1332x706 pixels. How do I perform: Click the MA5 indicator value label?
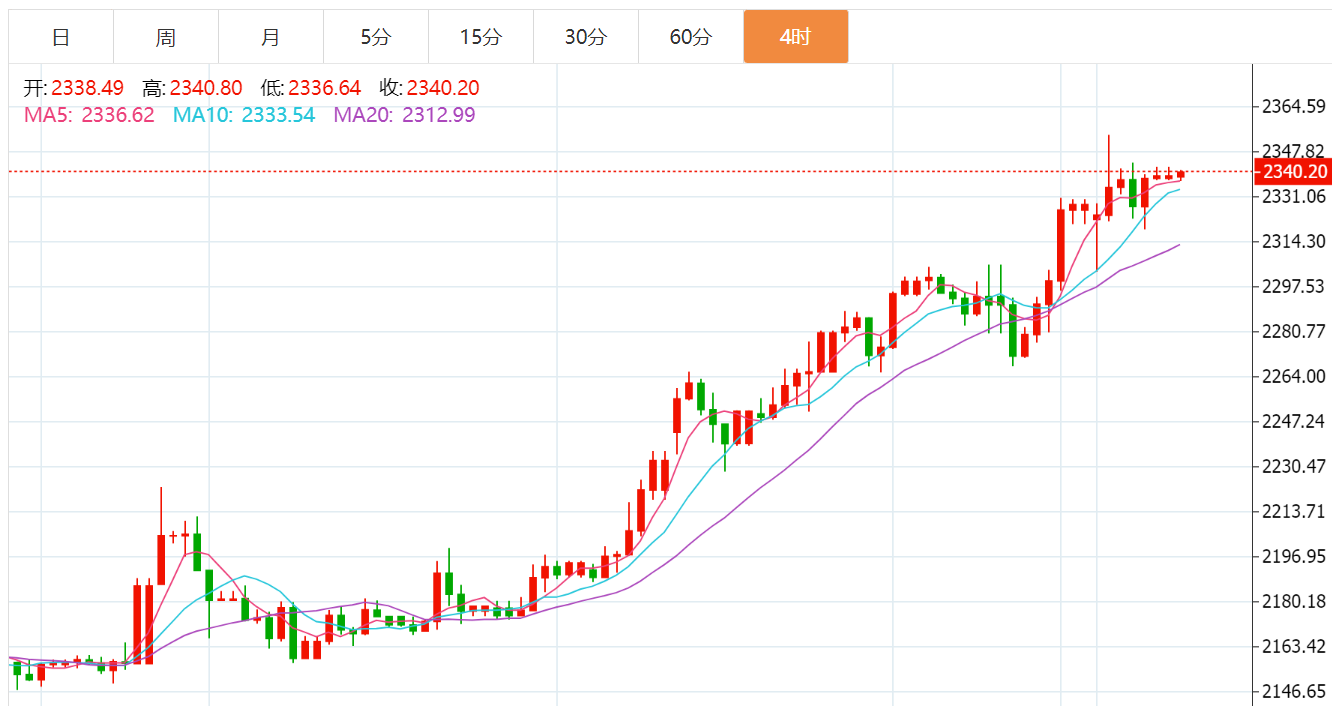[89, 115]
